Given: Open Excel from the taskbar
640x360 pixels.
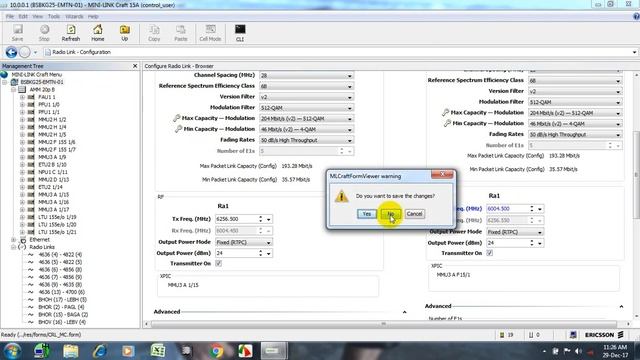Looking at the screenshot, I should coord(158,351).
